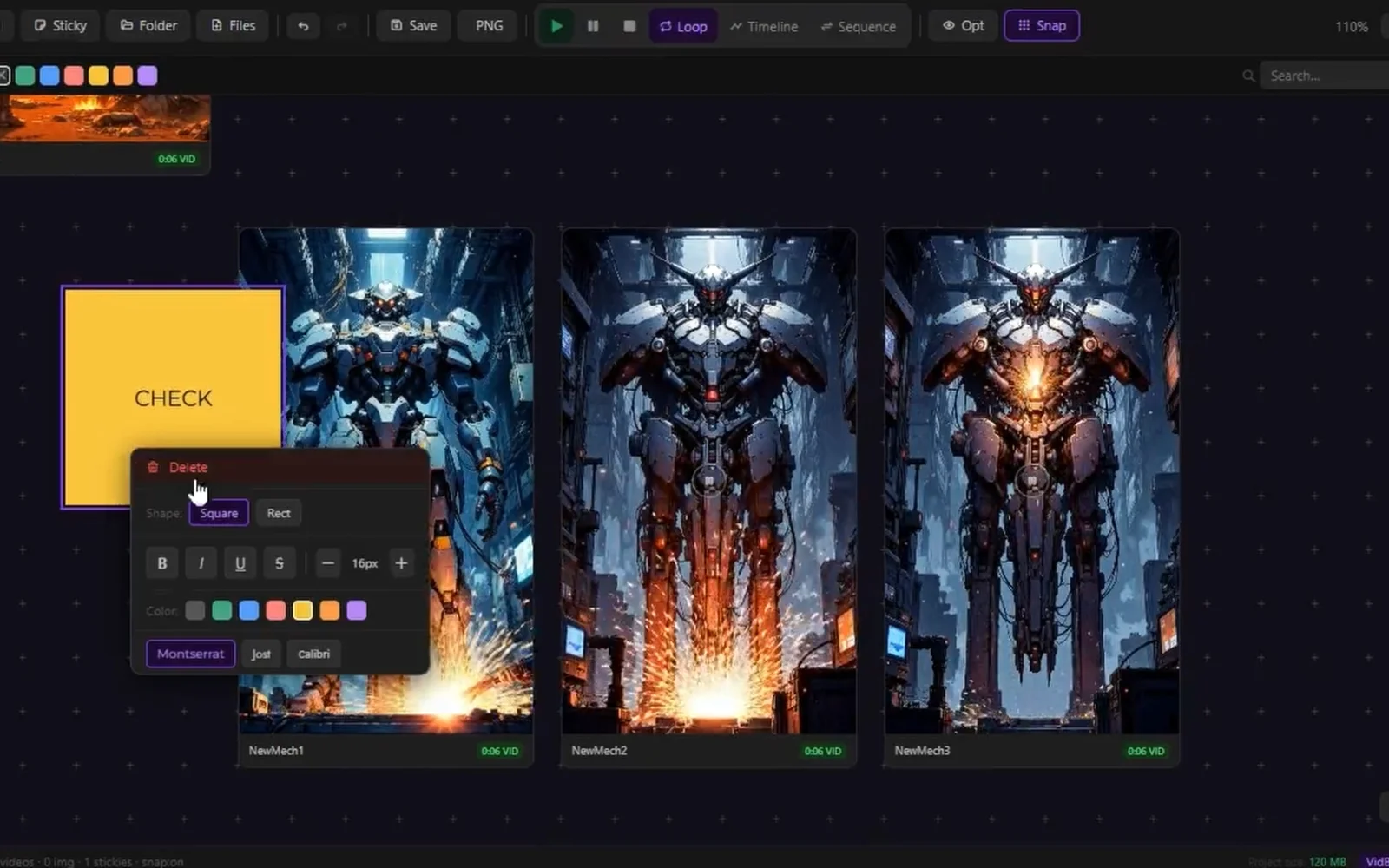Viewport: 1389px width, 868px height.
Task: Stop playback with the square icon
Action: tap(629, 26)
